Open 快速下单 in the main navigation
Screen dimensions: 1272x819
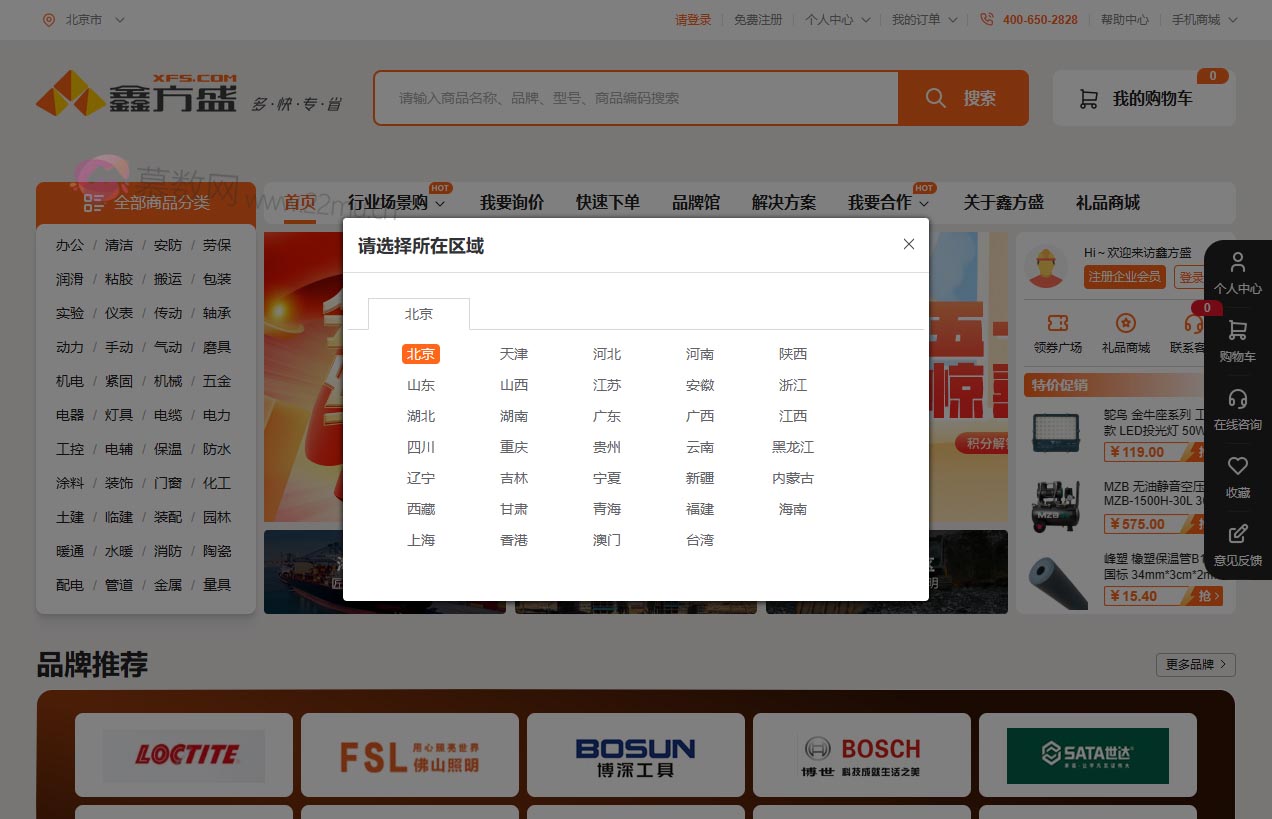(x=608, y=202)
